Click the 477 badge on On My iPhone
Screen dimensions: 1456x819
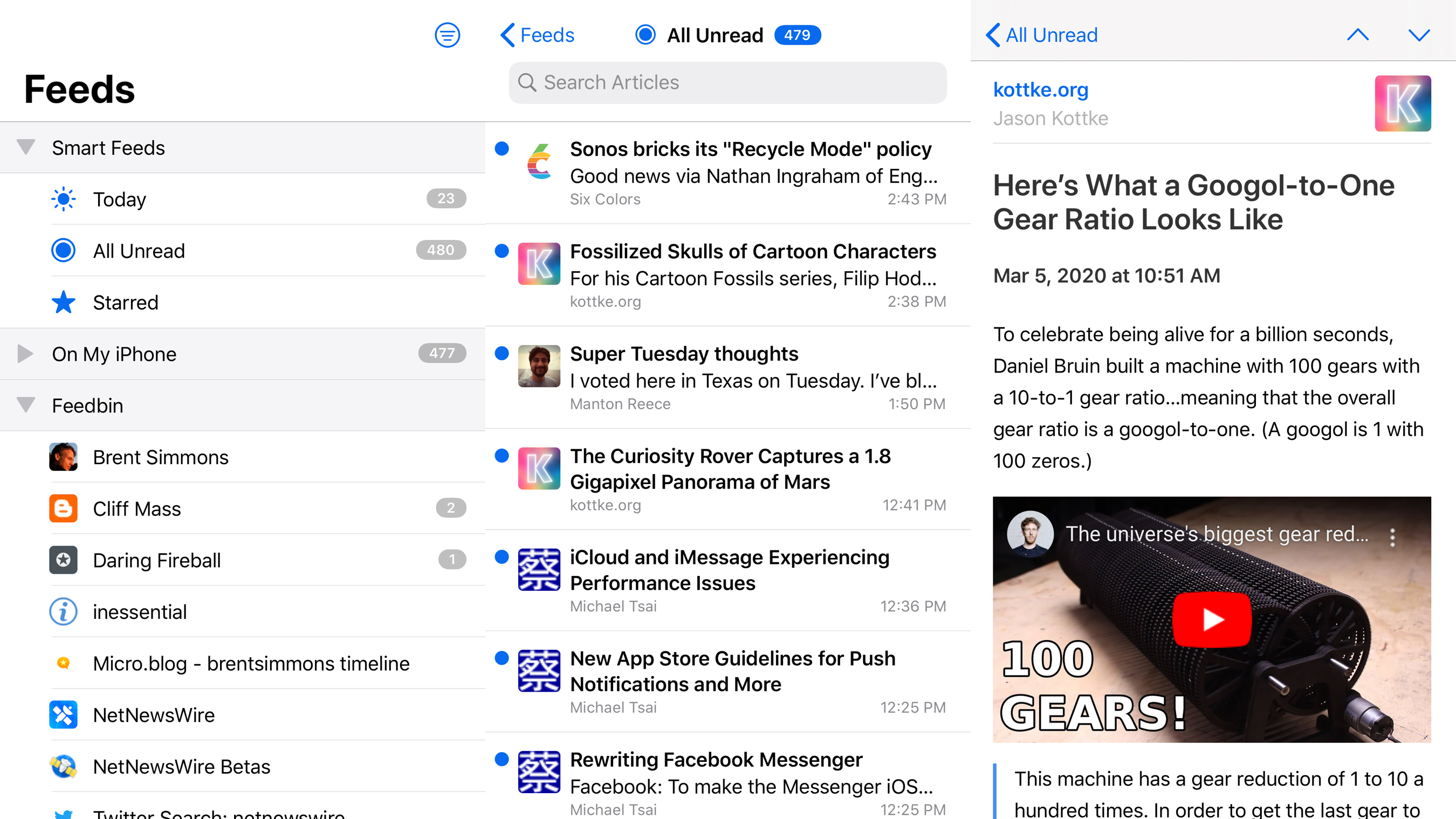pyautogui.click(x=442, y=353)
